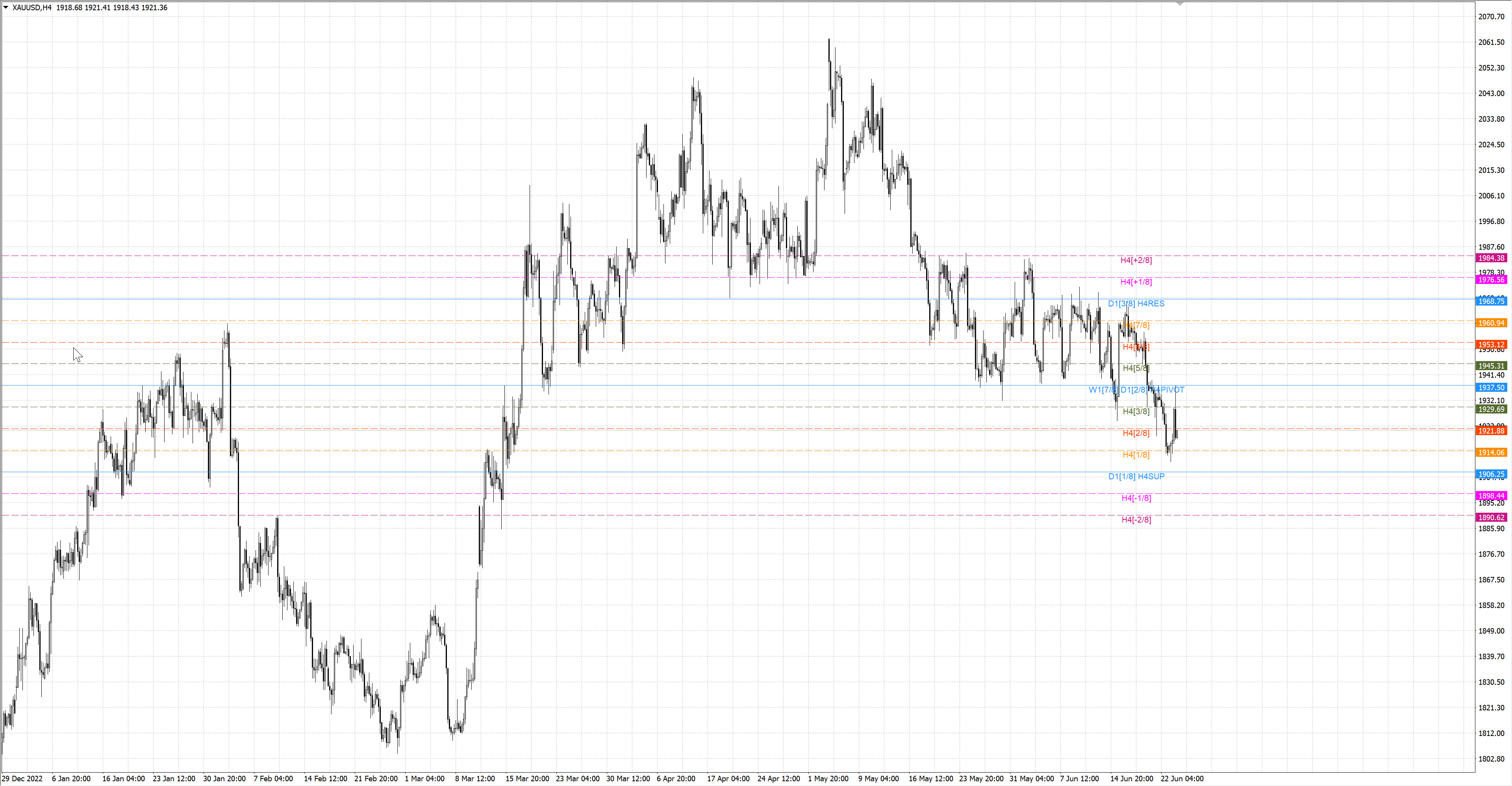The width and height of the screenshot is (1512, 786).
Task: Click the 15 Mar 20:00 date on time axis
Action: pyautogui.click(x=527, y=779)
